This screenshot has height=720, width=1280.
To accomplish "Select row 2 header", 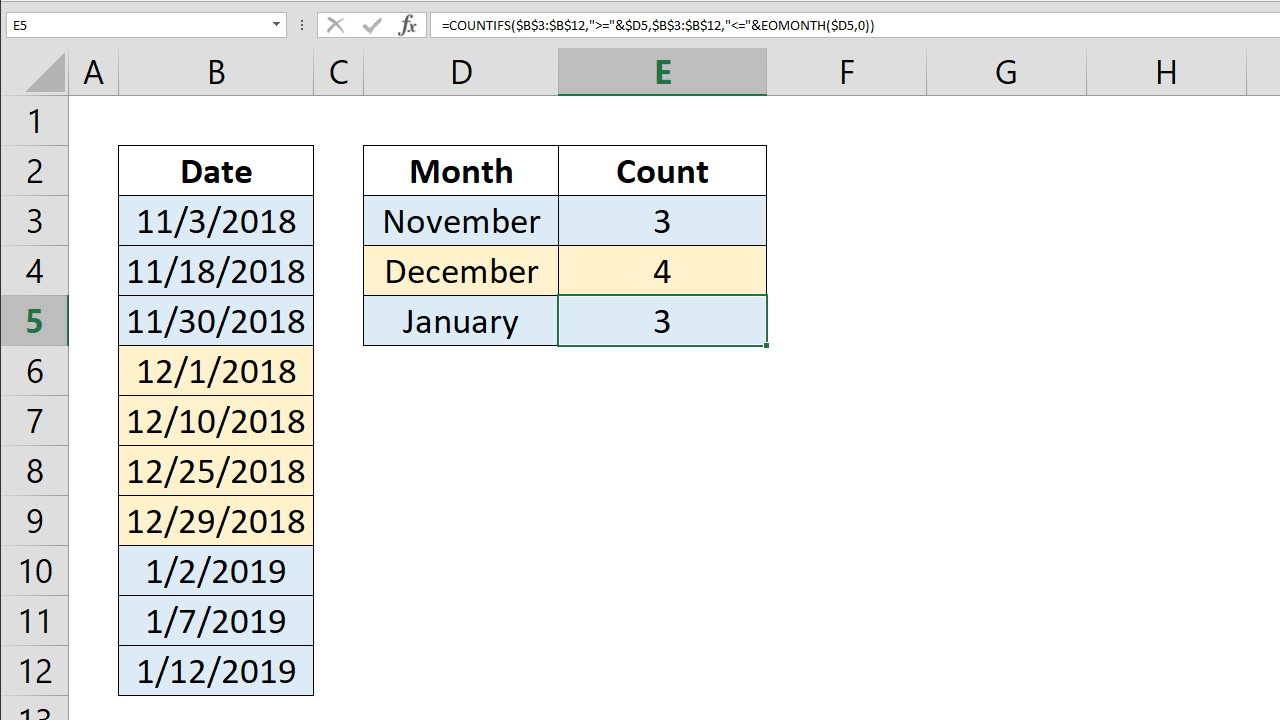I will click(34, 171).
